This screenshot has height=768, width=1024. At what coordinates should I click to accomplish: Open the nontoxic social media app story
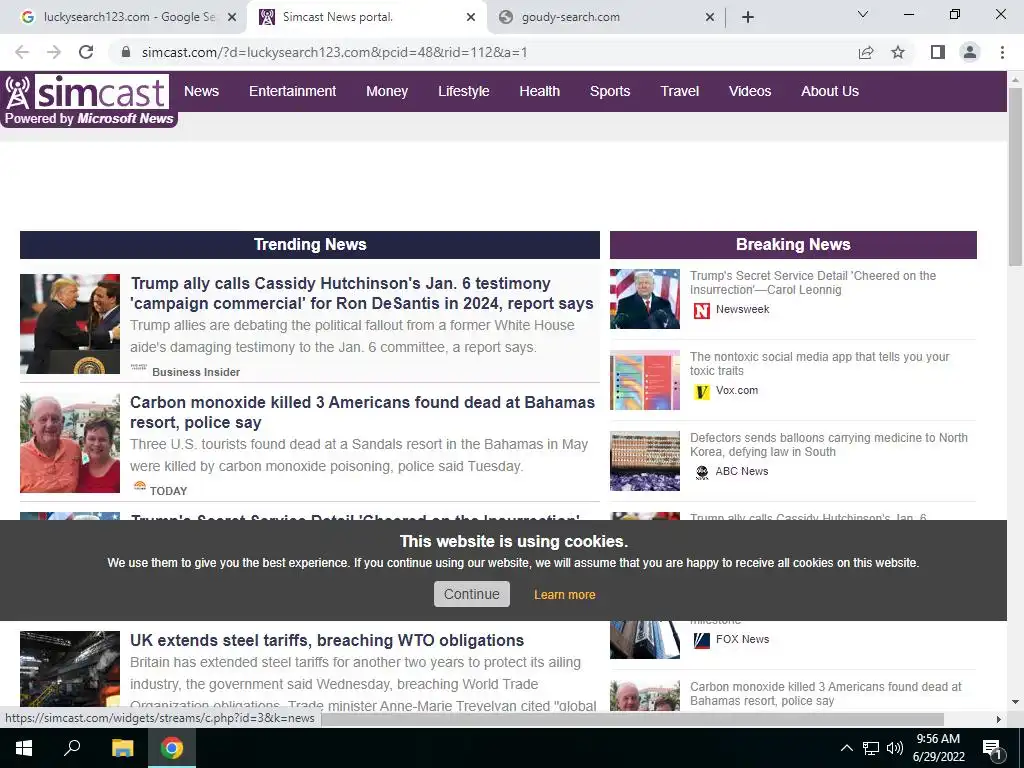pyautogui.click(x=820, y=364)
